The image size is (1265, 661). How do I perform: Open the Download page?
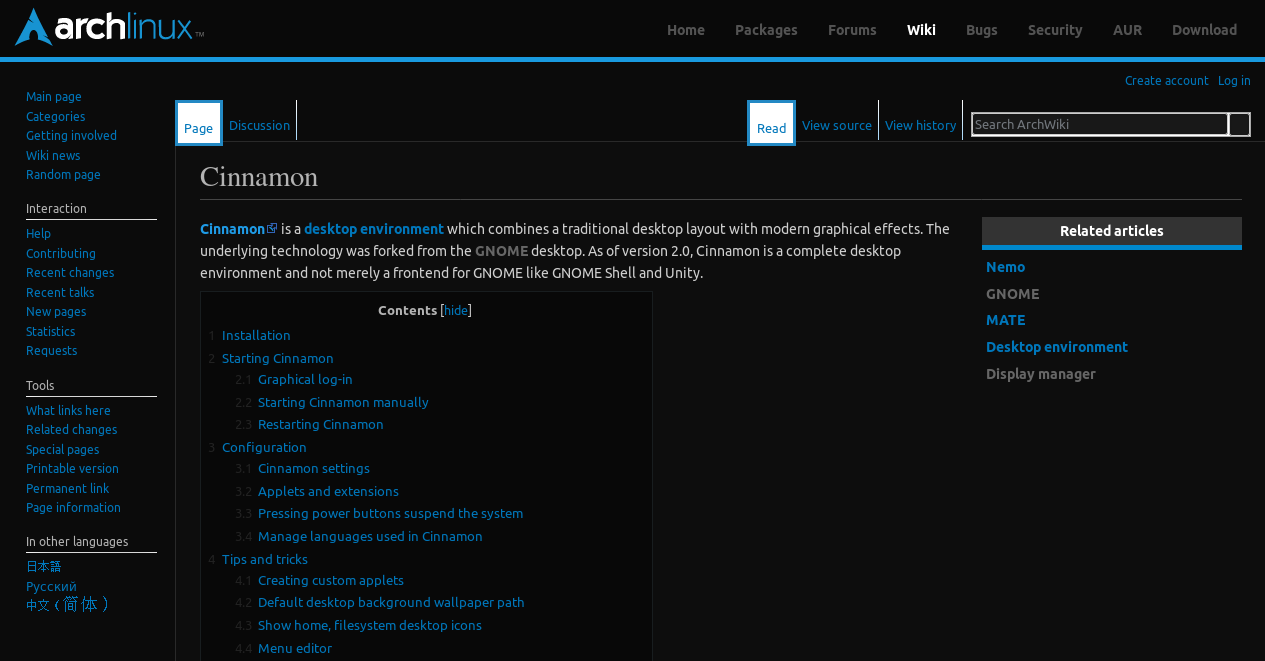1204,30
